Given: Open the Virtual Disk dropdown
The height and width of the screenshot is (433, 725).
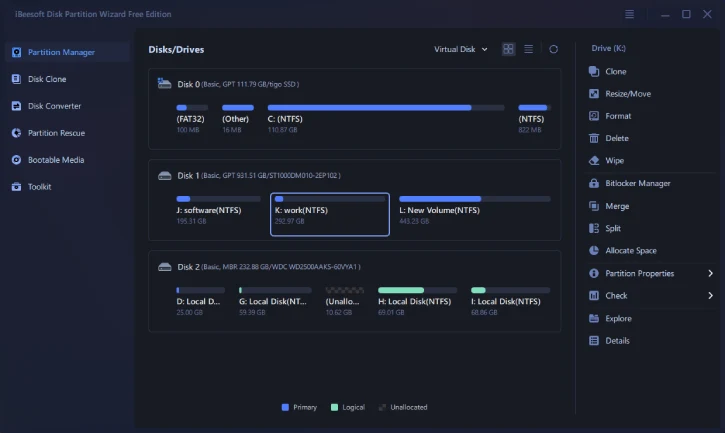Looking at the screenshot, I should tap(461, 49).
